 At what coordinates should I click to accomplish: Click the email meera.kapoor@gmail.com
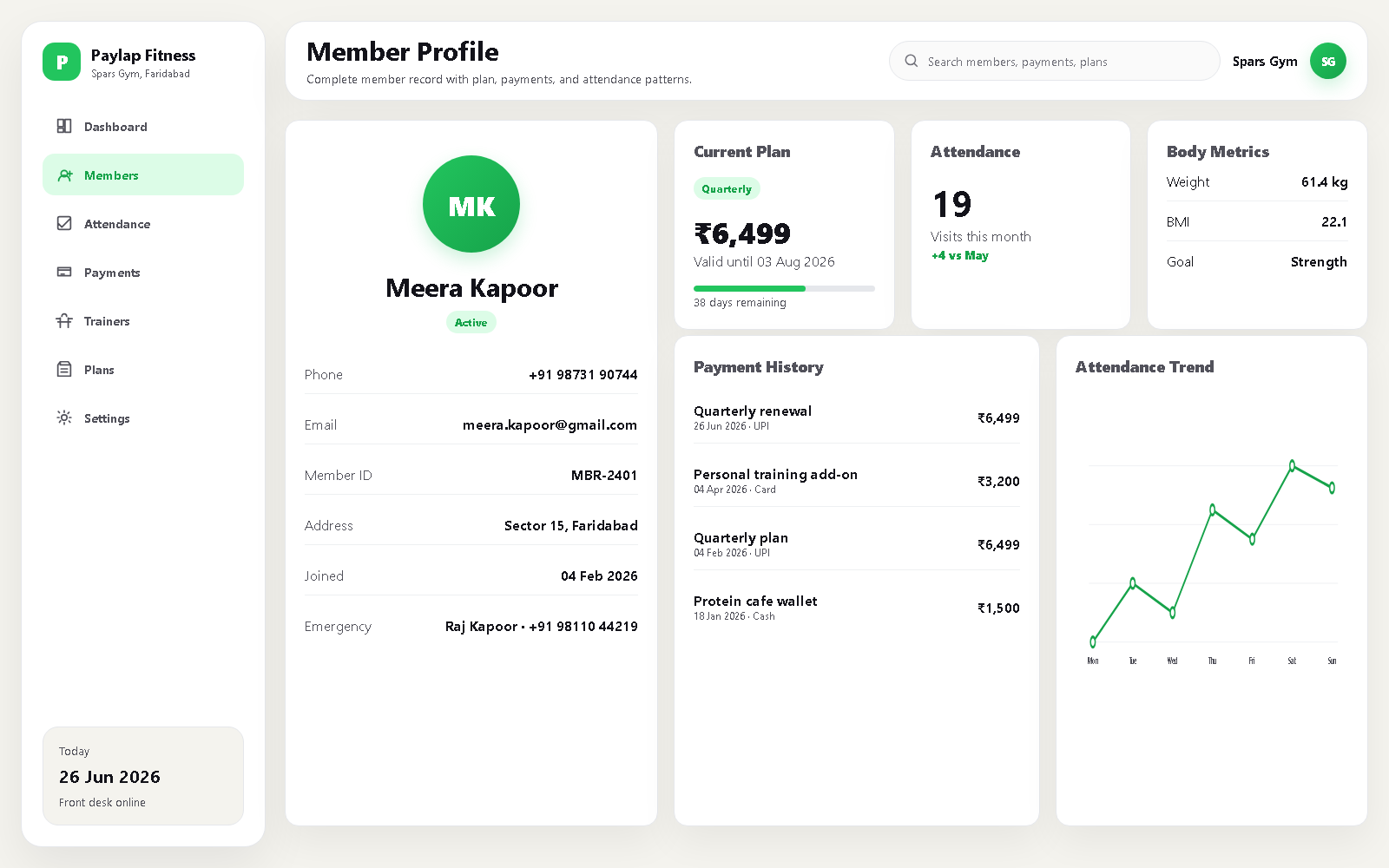[x=550, y=424]
